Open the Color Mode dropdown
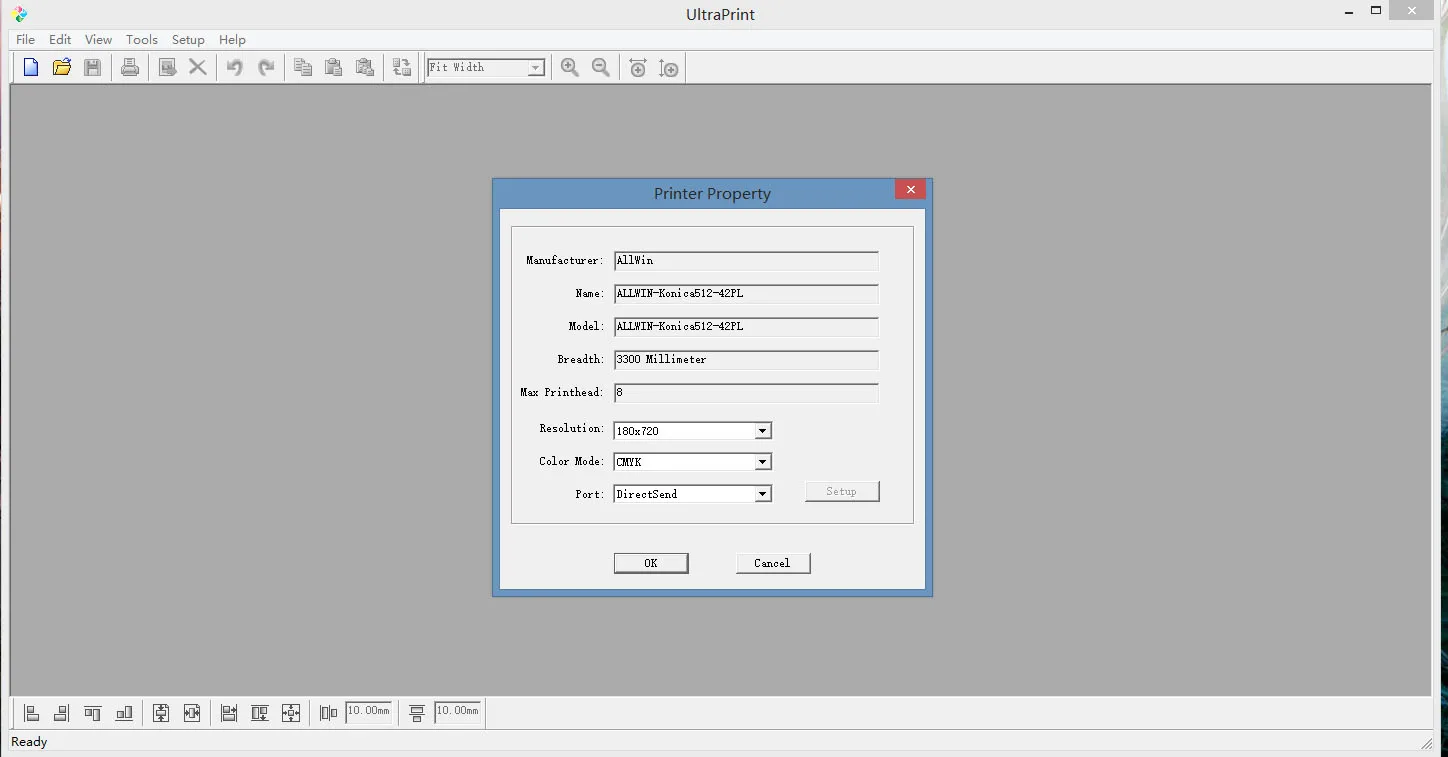Screen dimensions: 1448x757 [762, 462]
